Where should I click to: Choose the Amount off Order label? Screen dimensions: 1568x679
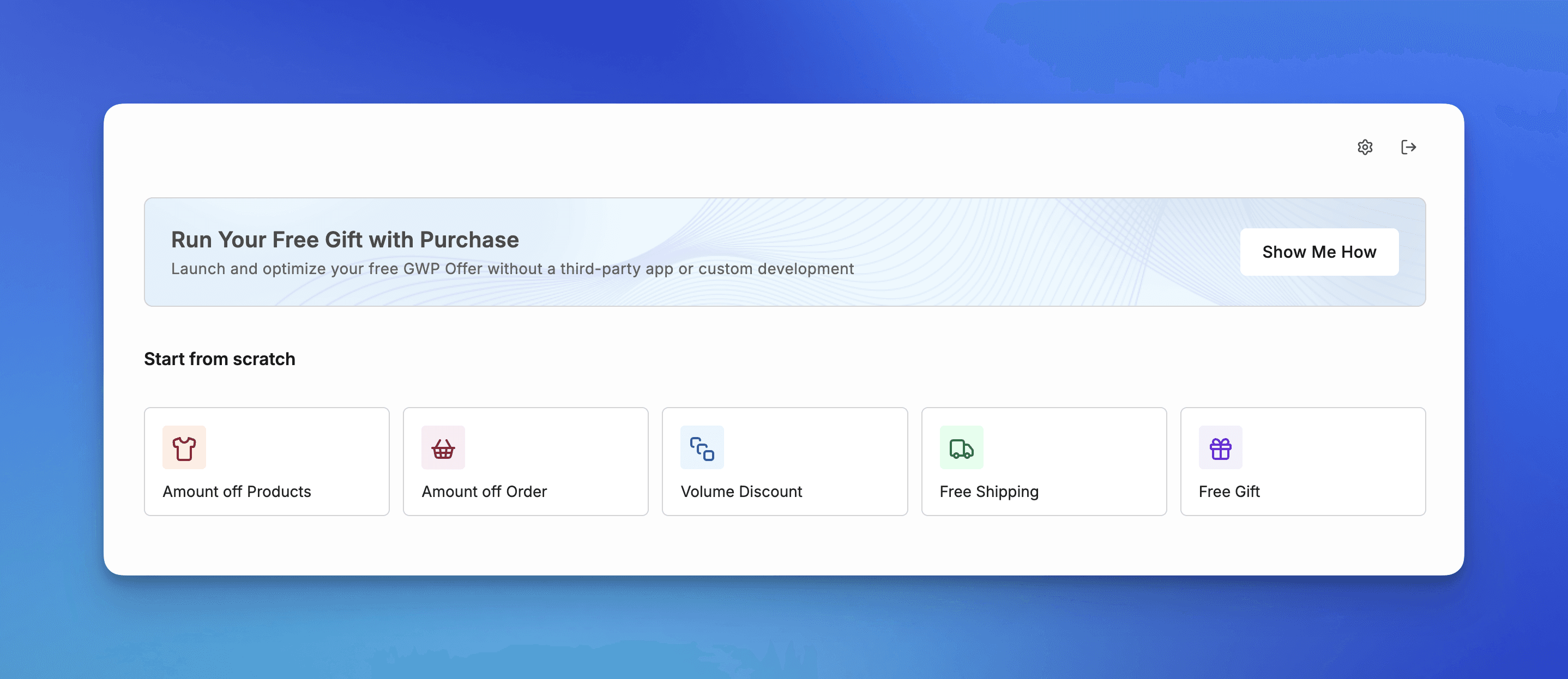coord(484,492)
